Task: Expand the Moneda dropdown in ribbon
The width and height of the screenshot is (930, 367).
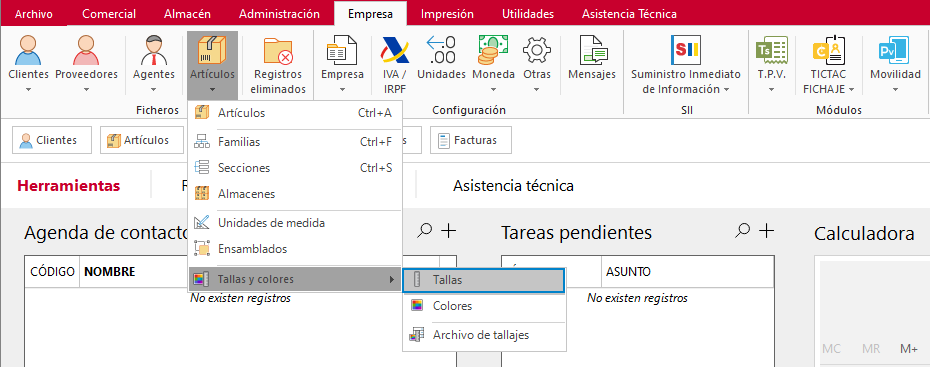Action: [x=493, y=90]
